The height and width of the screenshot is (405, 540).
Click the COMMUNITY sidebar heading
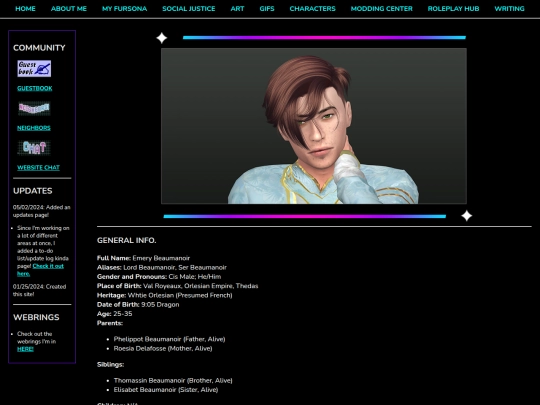point(39,48)
